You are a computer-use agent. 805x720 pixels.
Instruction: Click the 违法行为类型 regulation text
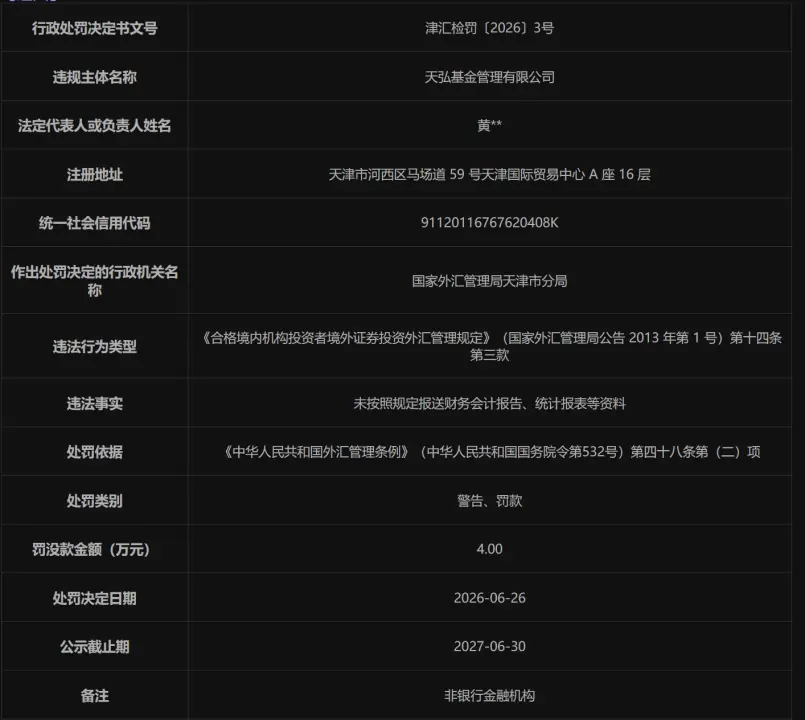pyautogui.click(x=489, y=346)
